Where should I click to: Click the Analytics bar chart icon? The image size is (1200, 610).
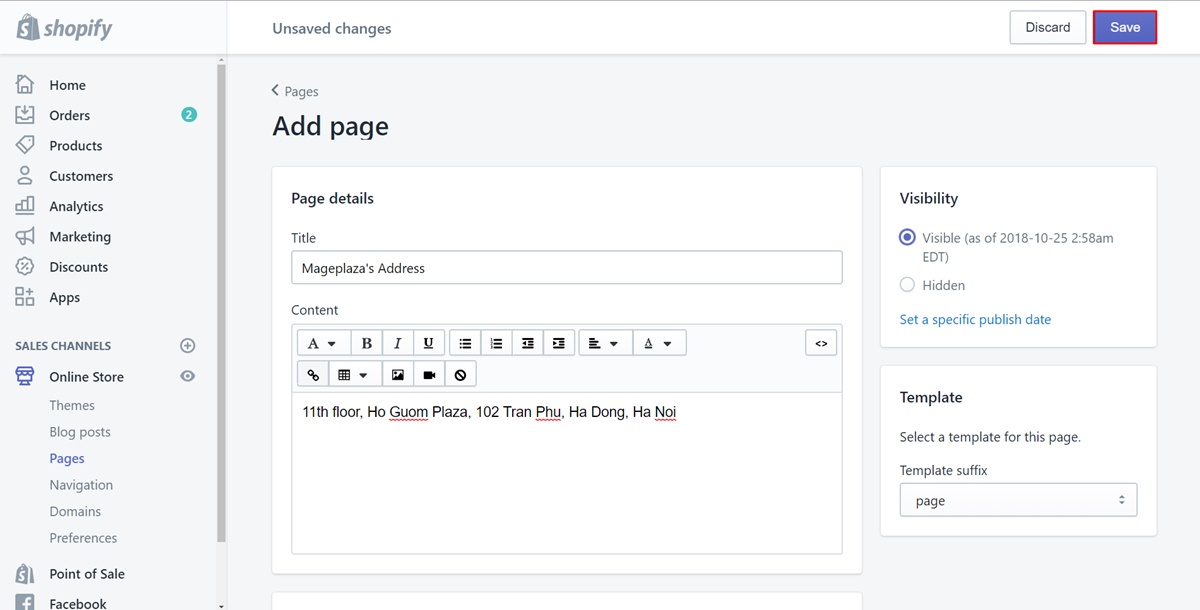coord(25,206)
